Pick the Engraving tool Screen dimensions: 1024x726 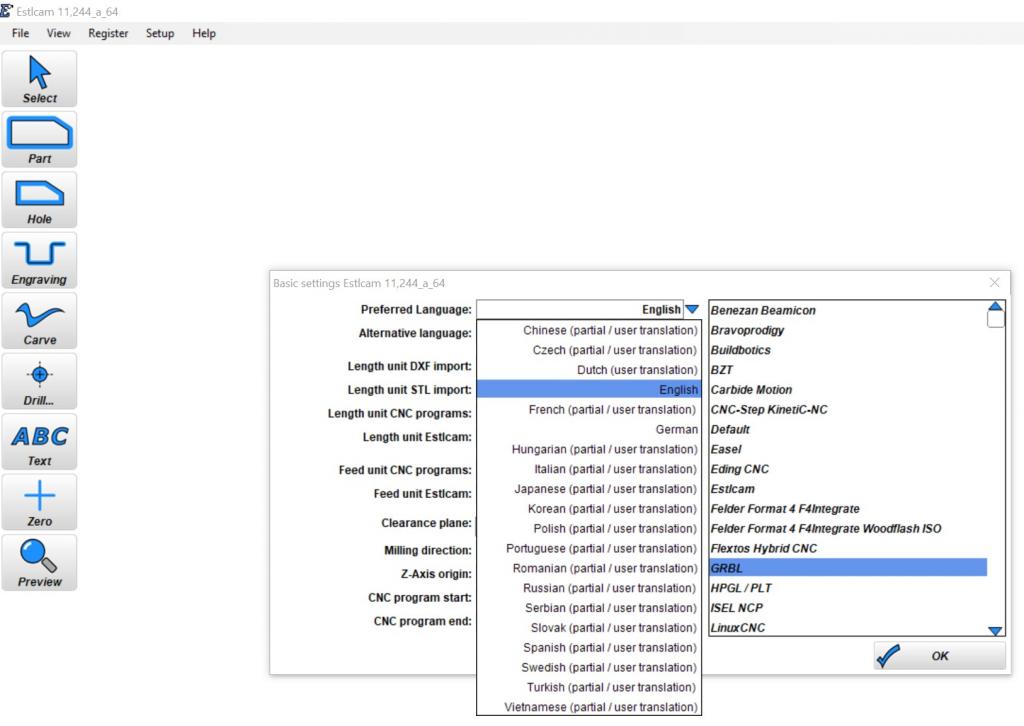point(40,260)
